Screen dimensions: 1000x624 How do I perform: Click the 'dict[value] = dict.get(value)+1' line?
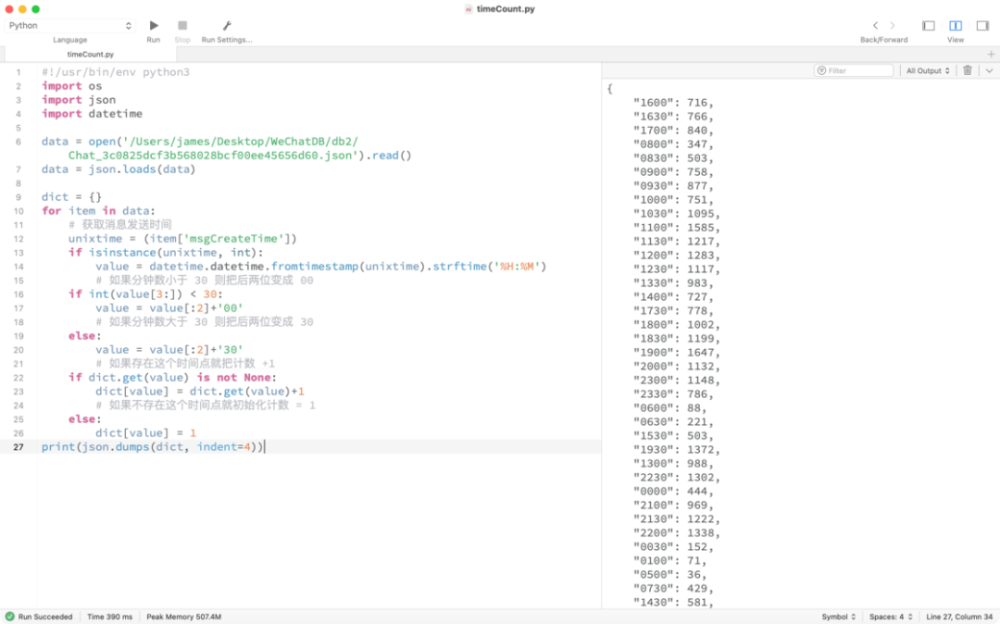pyautogui.click(x=200, y=391)
